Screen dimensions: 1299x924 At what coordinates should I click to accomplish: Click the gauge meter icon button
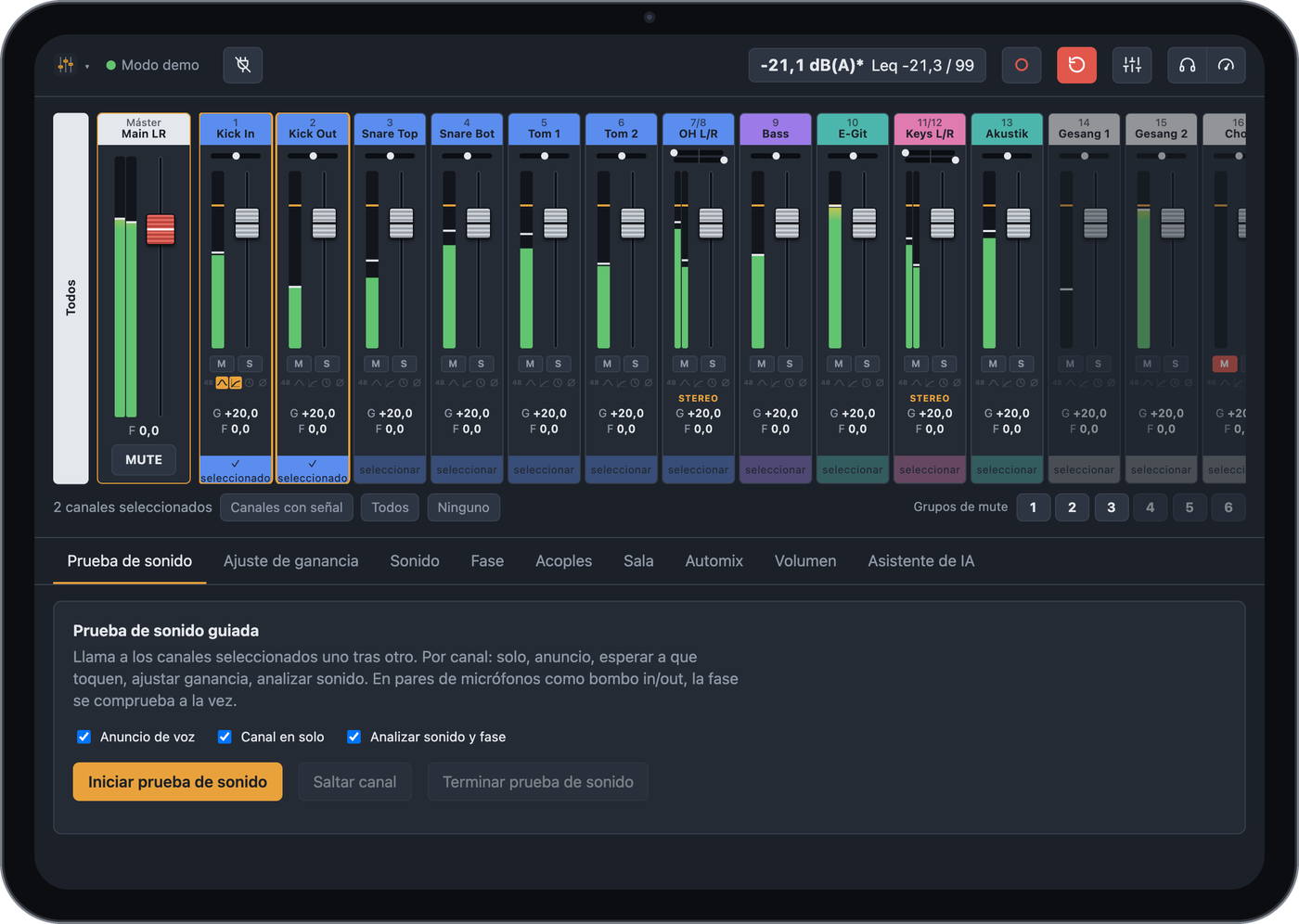(1226, 65)
